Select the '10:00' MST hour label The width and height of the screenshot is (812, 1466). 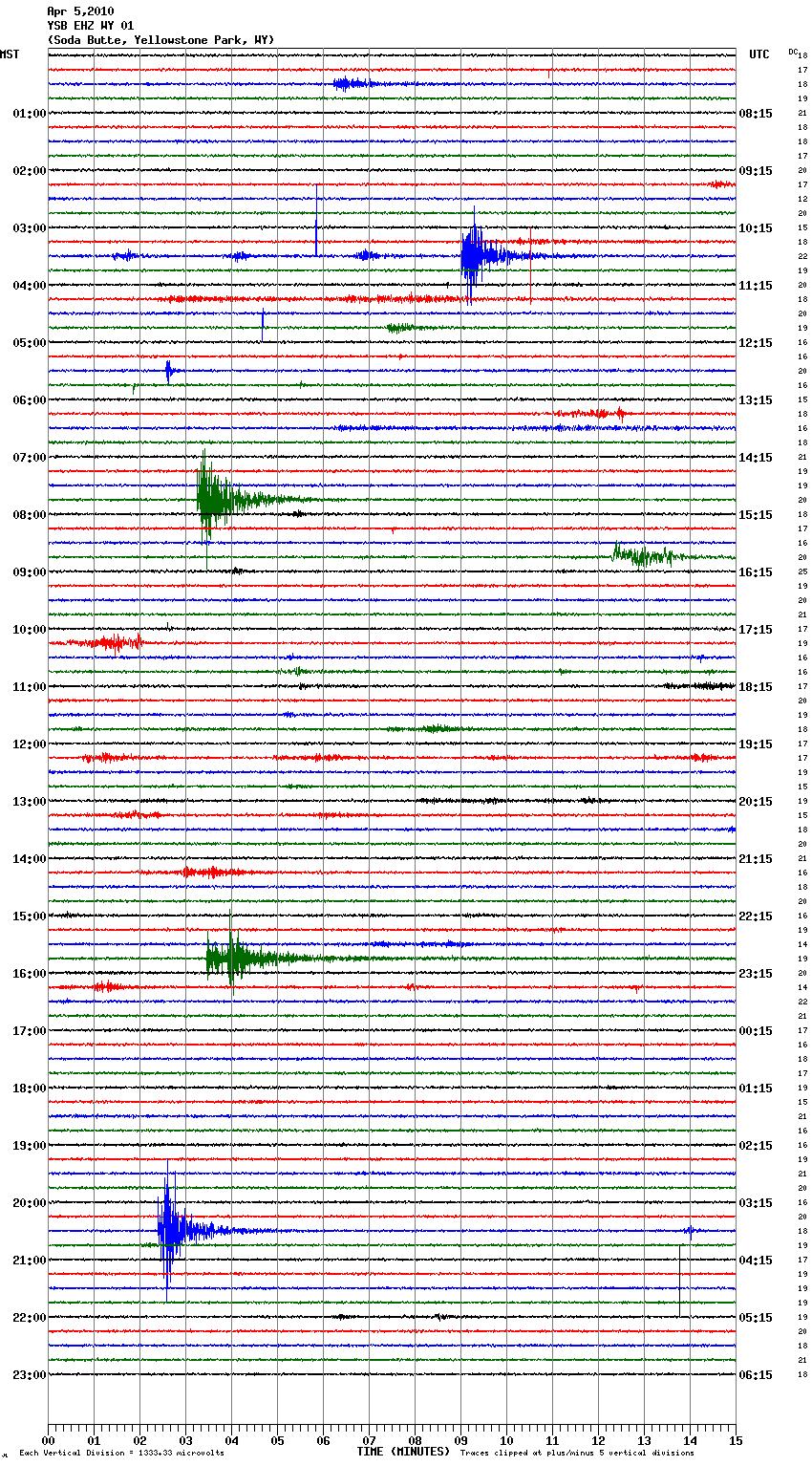point(29,630)
